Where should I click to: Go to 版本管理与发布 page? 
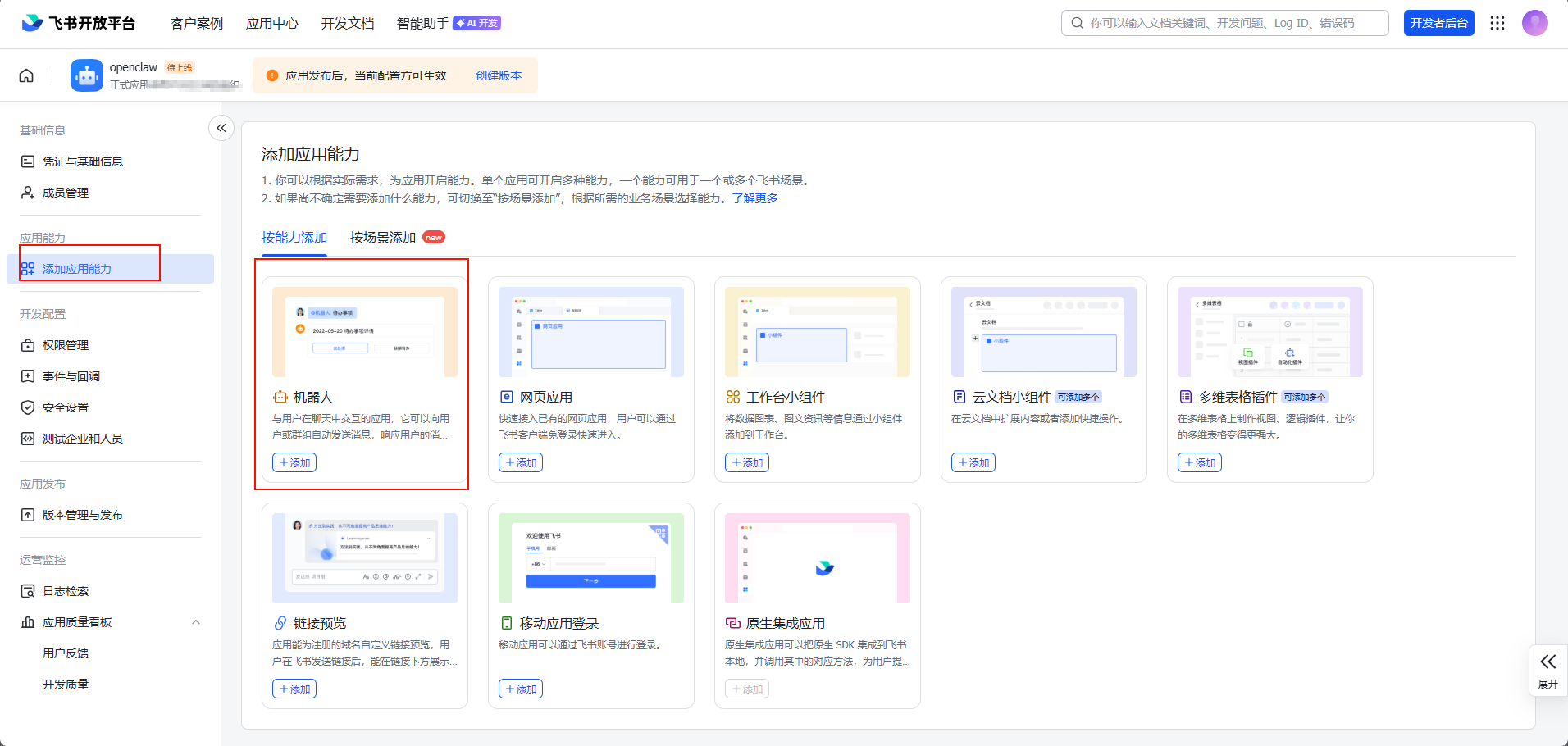[82, 515]
